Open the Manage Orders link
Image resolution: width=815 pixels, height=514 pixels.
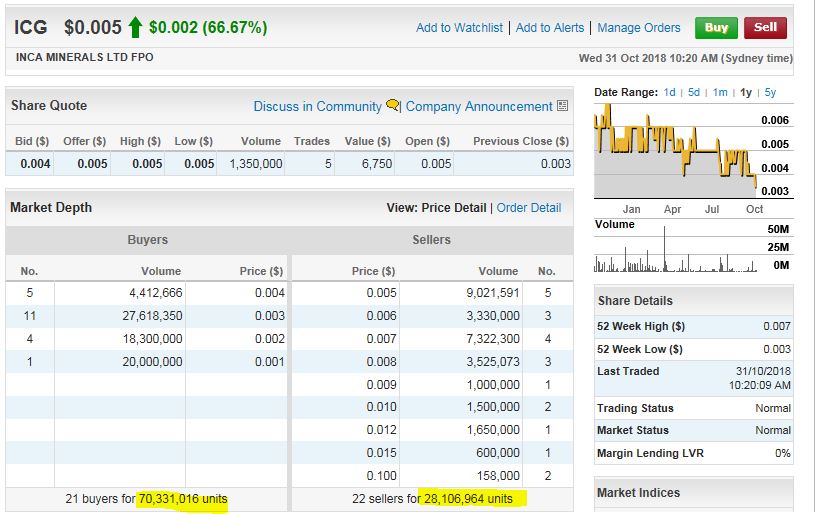(x=638, y=28)
